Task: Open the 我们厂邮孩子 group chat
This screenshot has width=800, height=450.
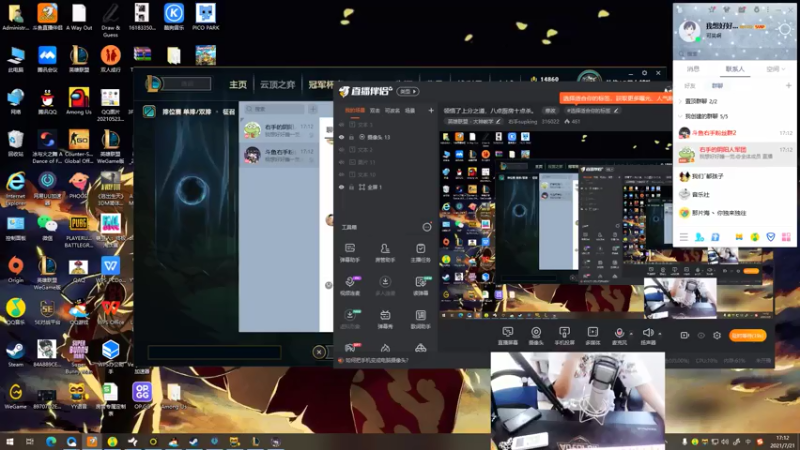Action: [735, 177]
